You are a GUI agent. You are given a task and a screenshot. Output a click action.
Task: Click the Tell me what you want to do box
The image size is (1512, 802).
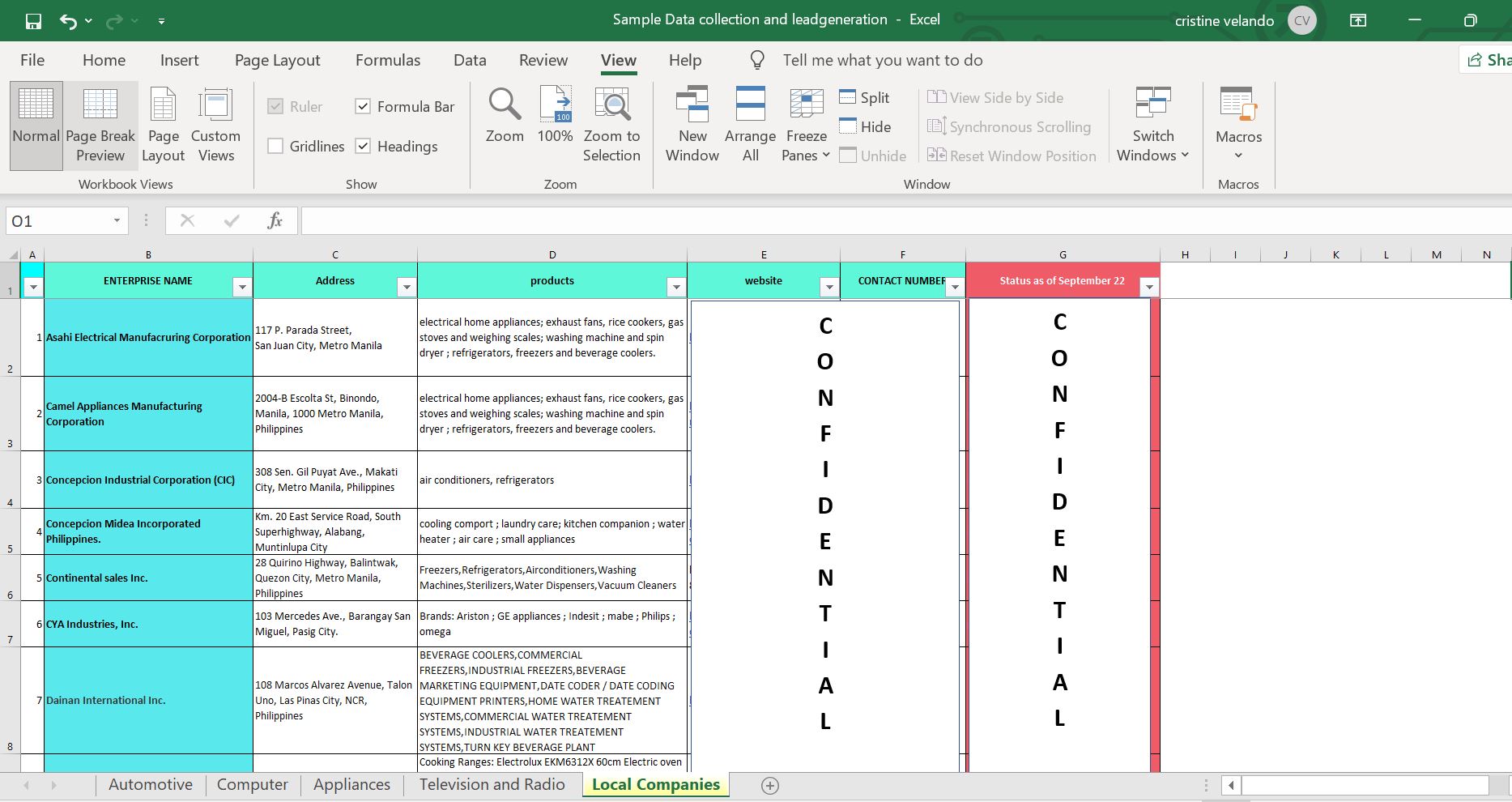[x=883, y=60]
